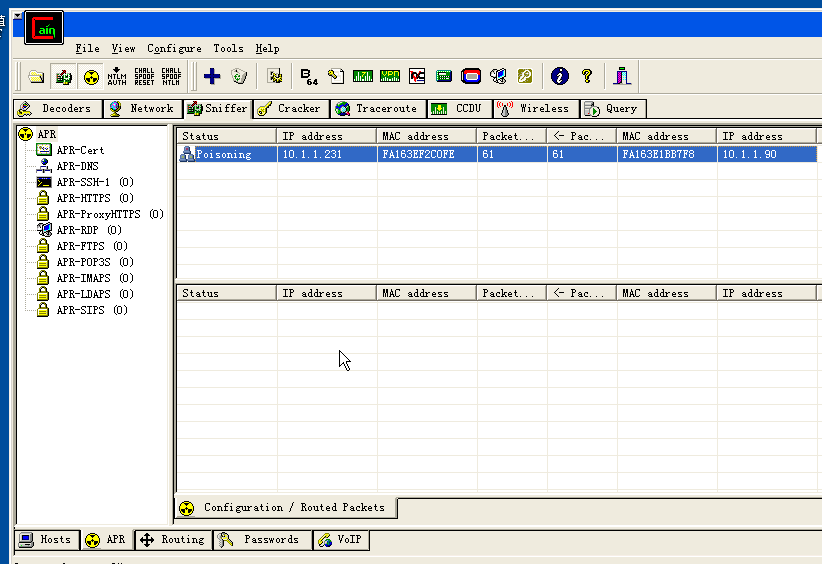Click the Poisoning status cell
This screenshot has height=564, width=822.
click(x=226, y=154)
